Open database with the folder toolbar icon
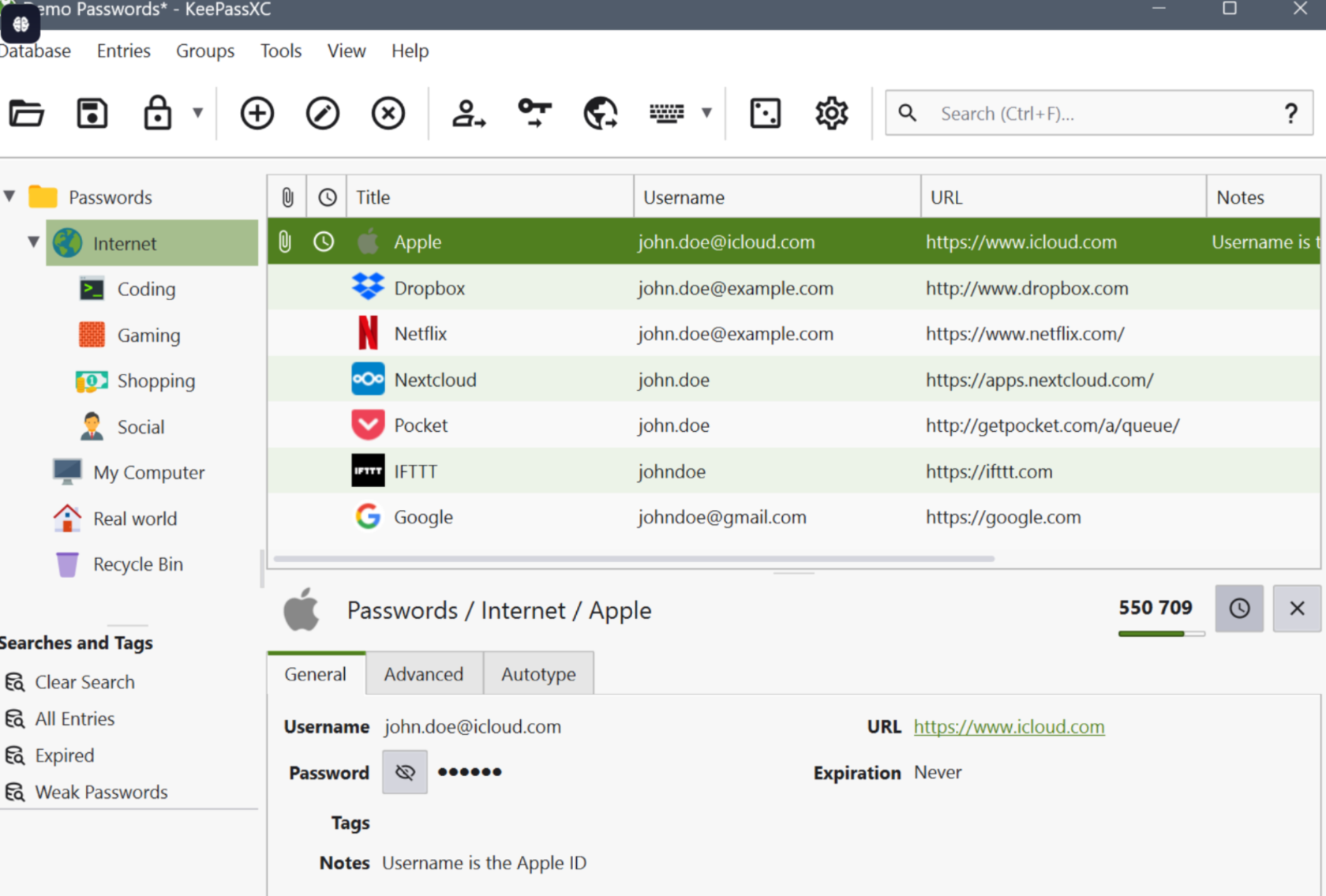The image size is (1326, 896). 27,114
